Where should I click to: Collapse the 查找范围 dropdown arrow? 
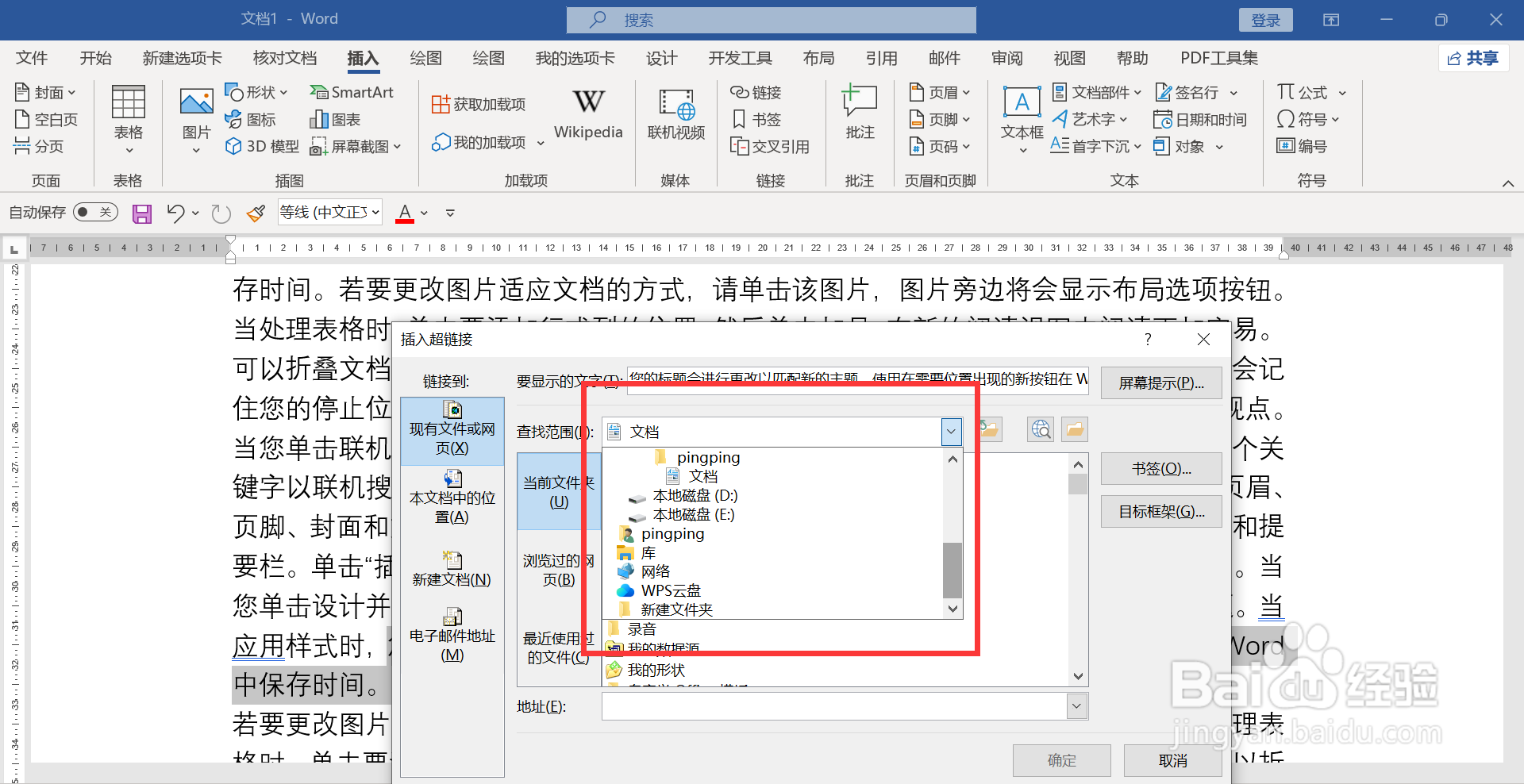951,432
